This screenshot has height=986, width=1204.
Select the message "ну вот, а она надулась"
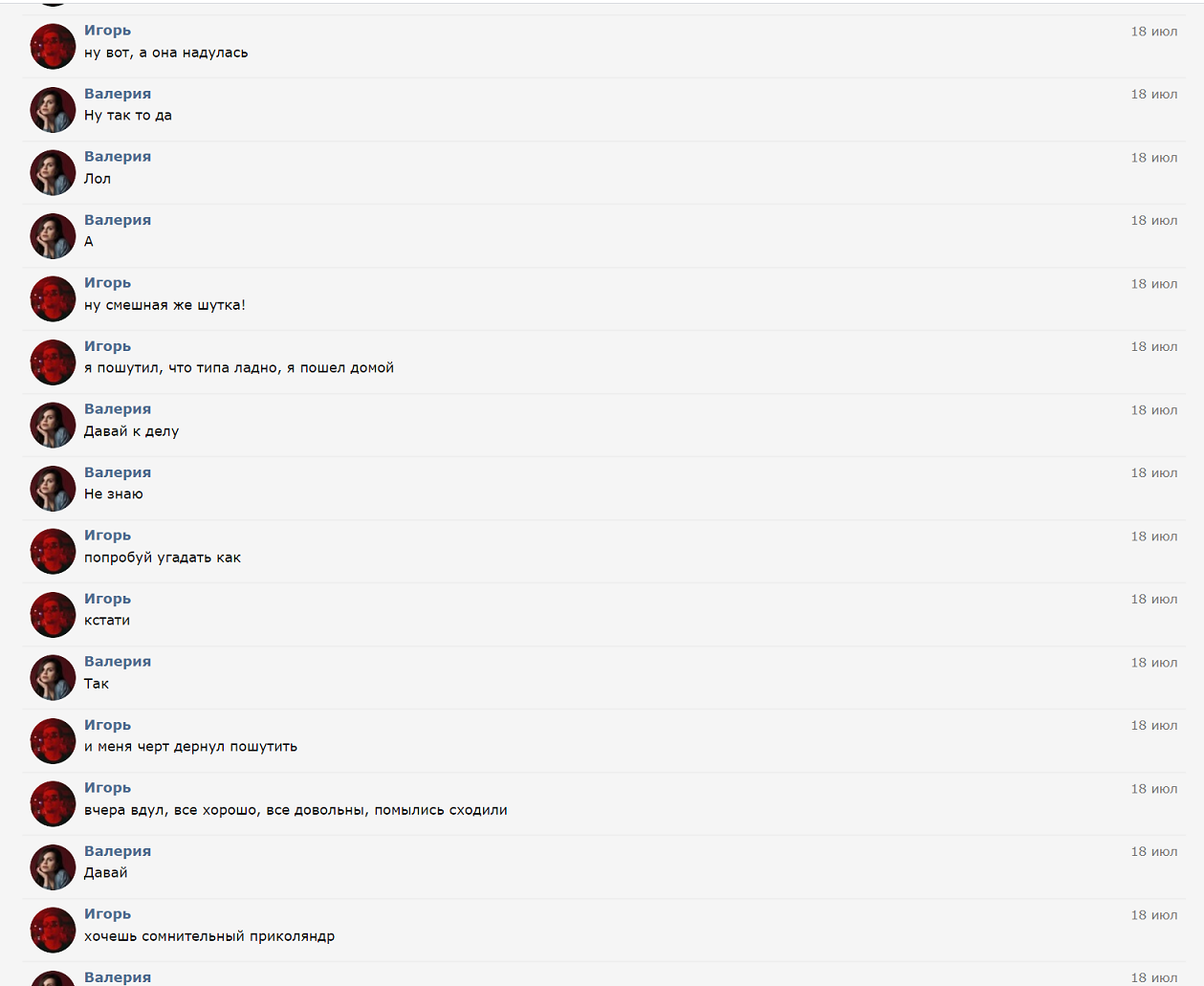(x=166, y=53)
